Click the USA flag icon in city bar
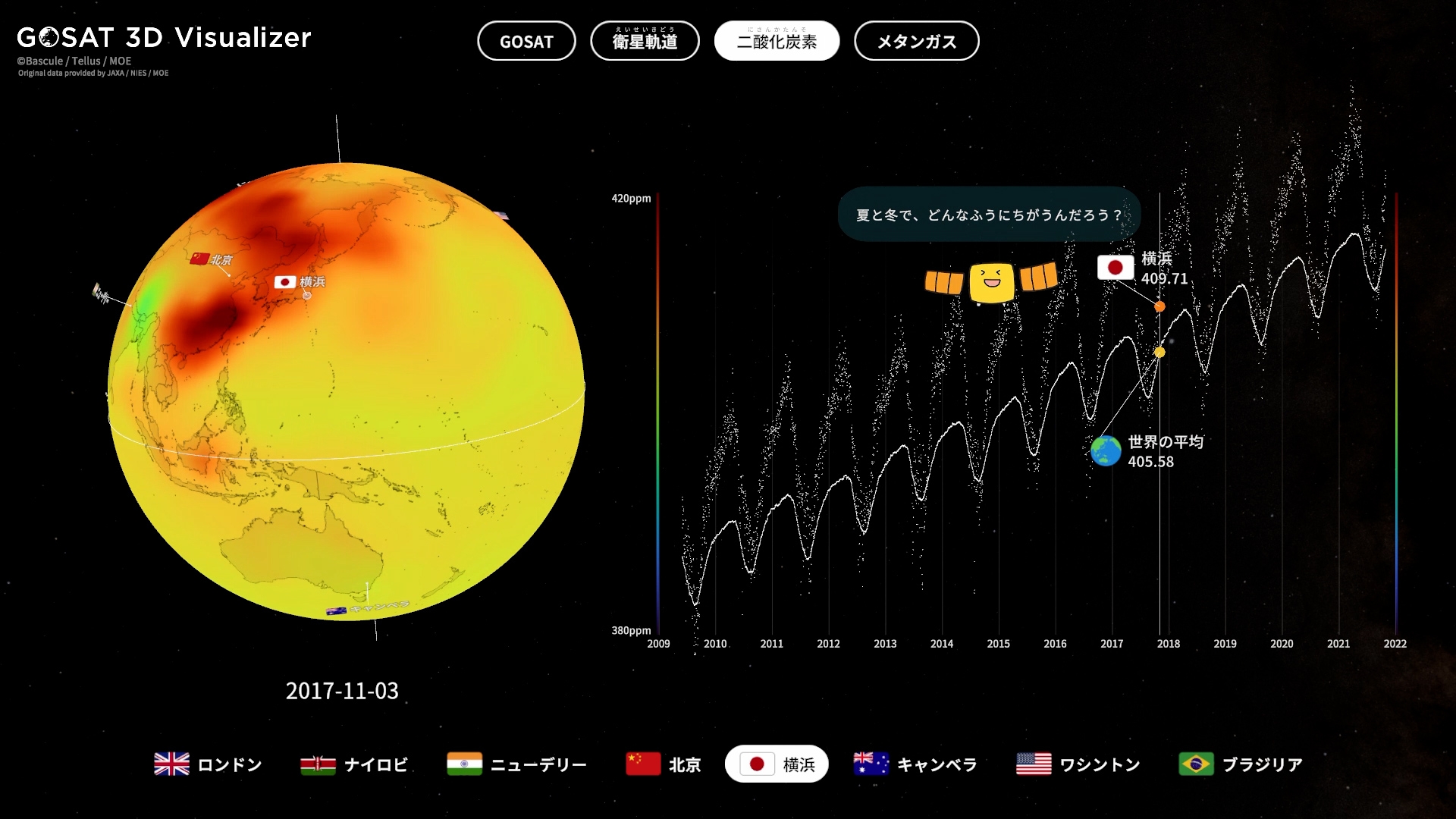 (1034, 764)
